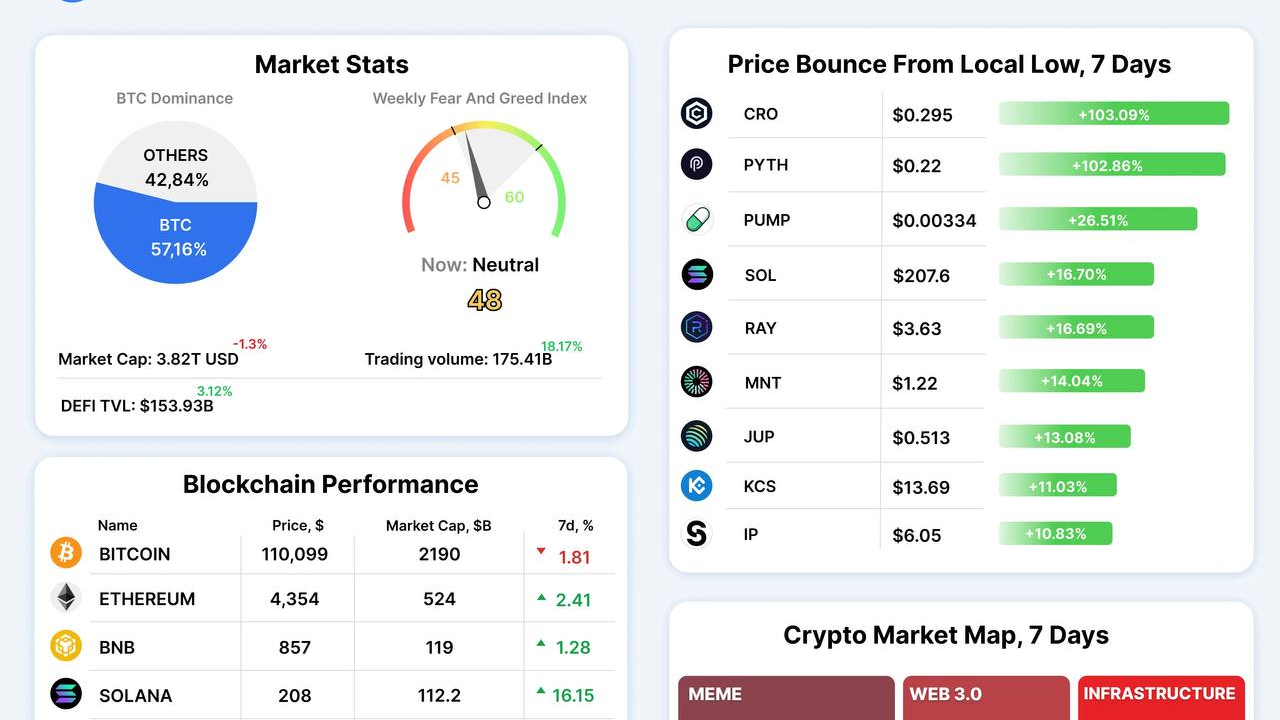Click the DEFI TVL: $153.93B text
The image size is (1280, 720).
(x=137, y=406)
